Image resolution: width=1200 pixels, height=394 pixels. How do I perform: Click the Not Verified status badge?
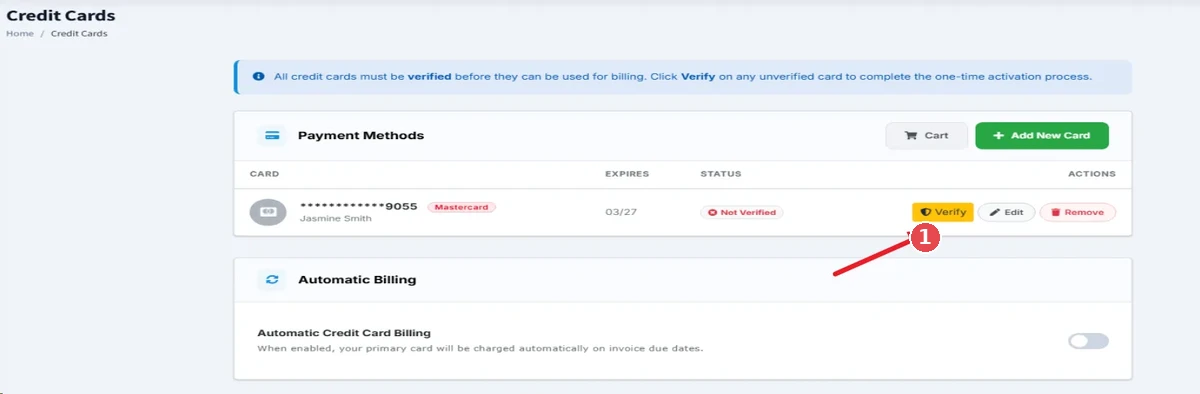tap(742, 212)
